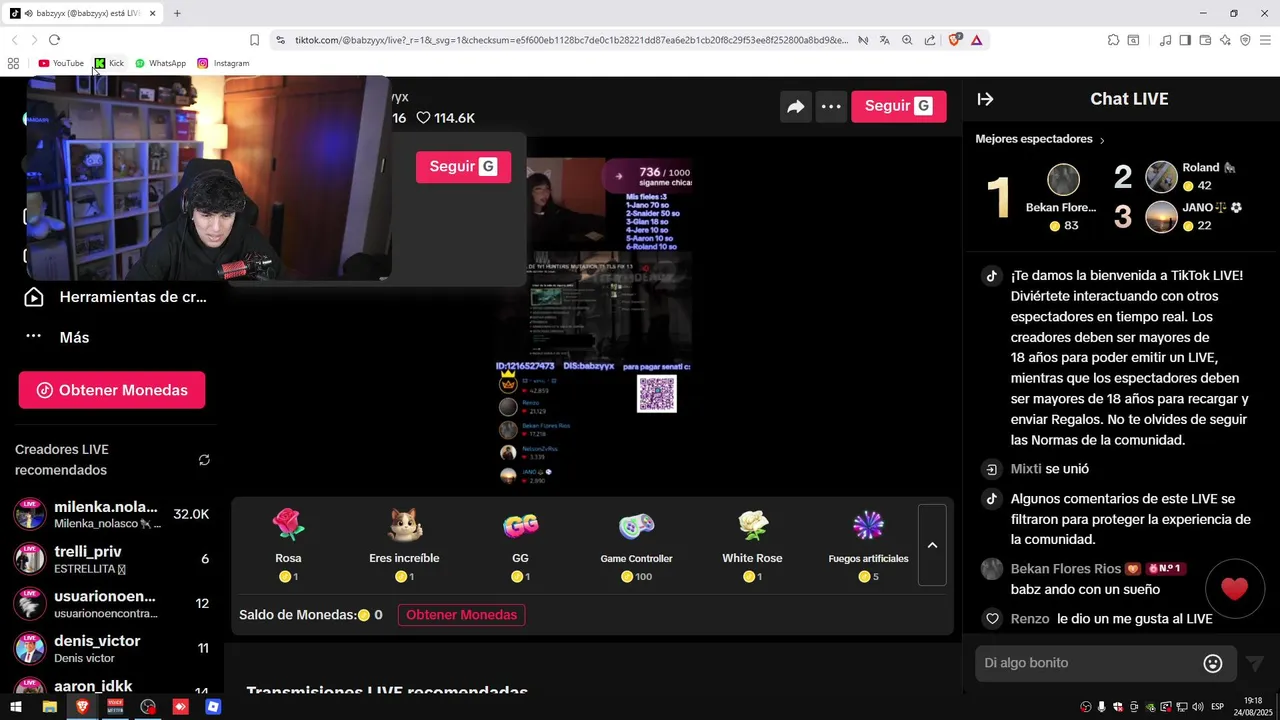Open usuarionoen... live stream
This screenshot has width=1280, height=720.
tap(112, 604)
